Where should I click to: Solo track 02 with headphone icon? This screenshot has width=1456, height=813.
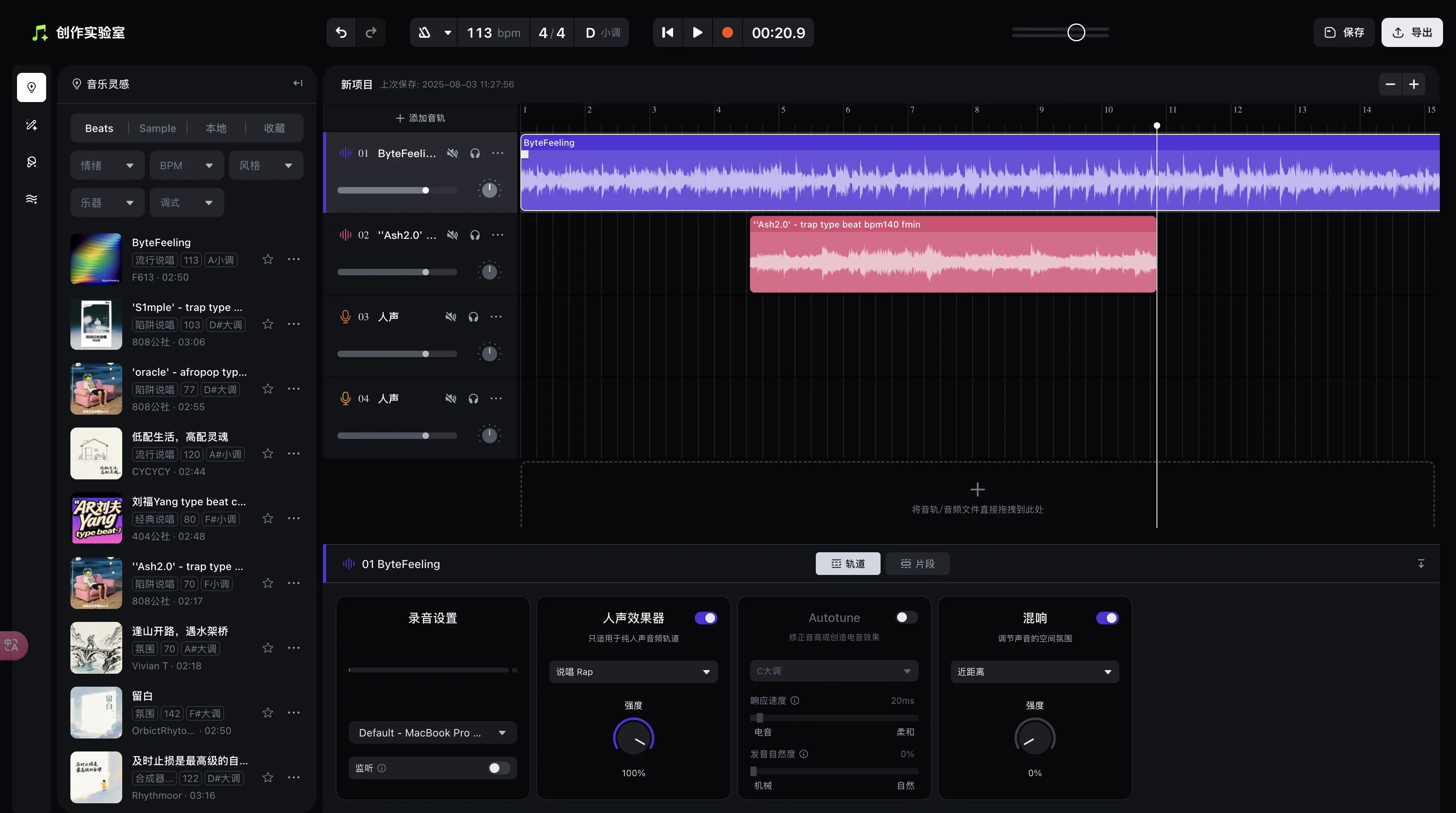[x=475, y=235]
